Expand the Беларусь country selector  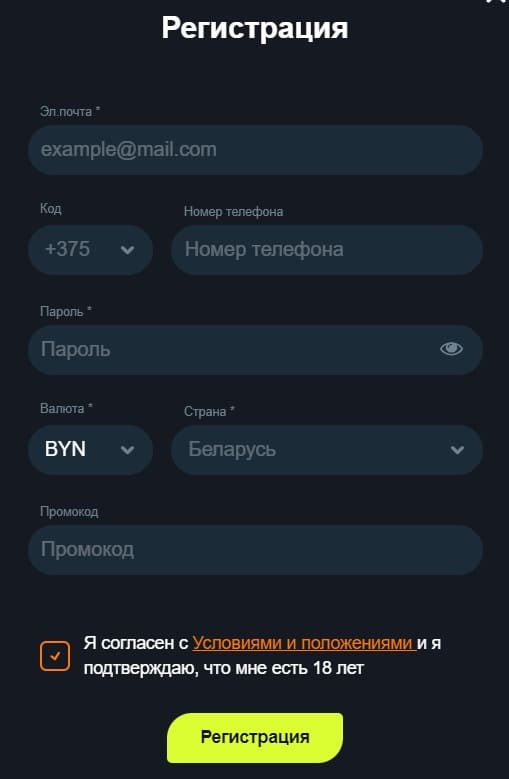pyautogui.click(x=327, y=450)
